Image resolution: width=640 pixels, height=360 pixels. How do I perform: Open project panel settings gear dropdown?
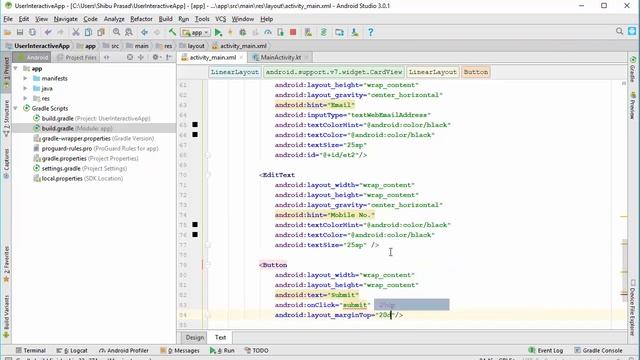pos(156,57)
